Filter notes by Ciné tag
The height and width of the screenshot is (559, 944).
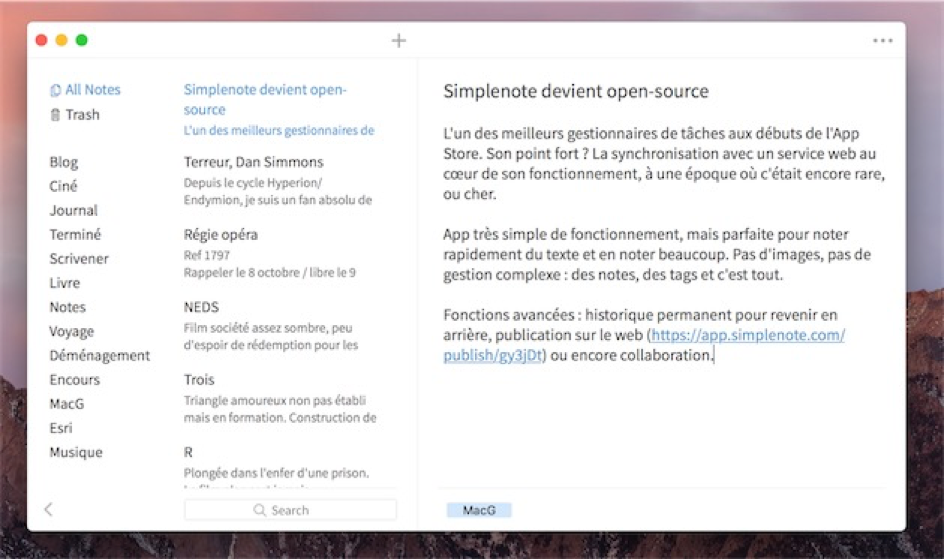pyautogui.click(x=63, y=186)
